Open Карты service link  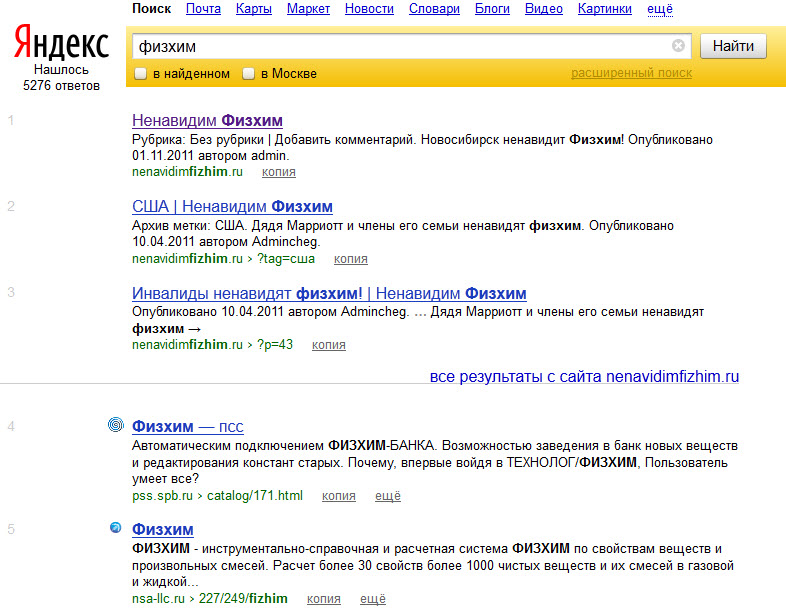pos(254,9)
